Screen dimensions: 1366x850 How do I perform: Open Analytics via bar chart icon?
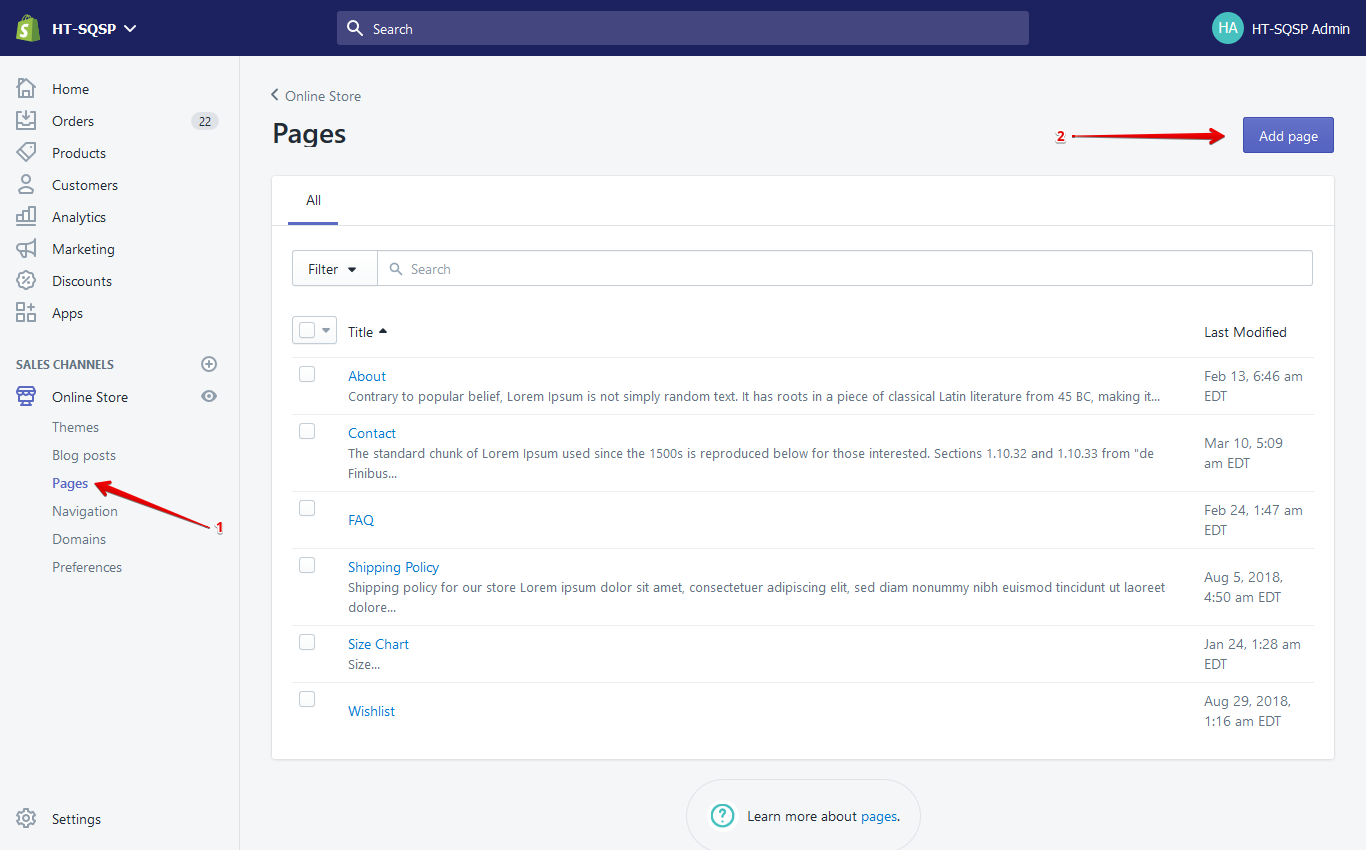26,217
